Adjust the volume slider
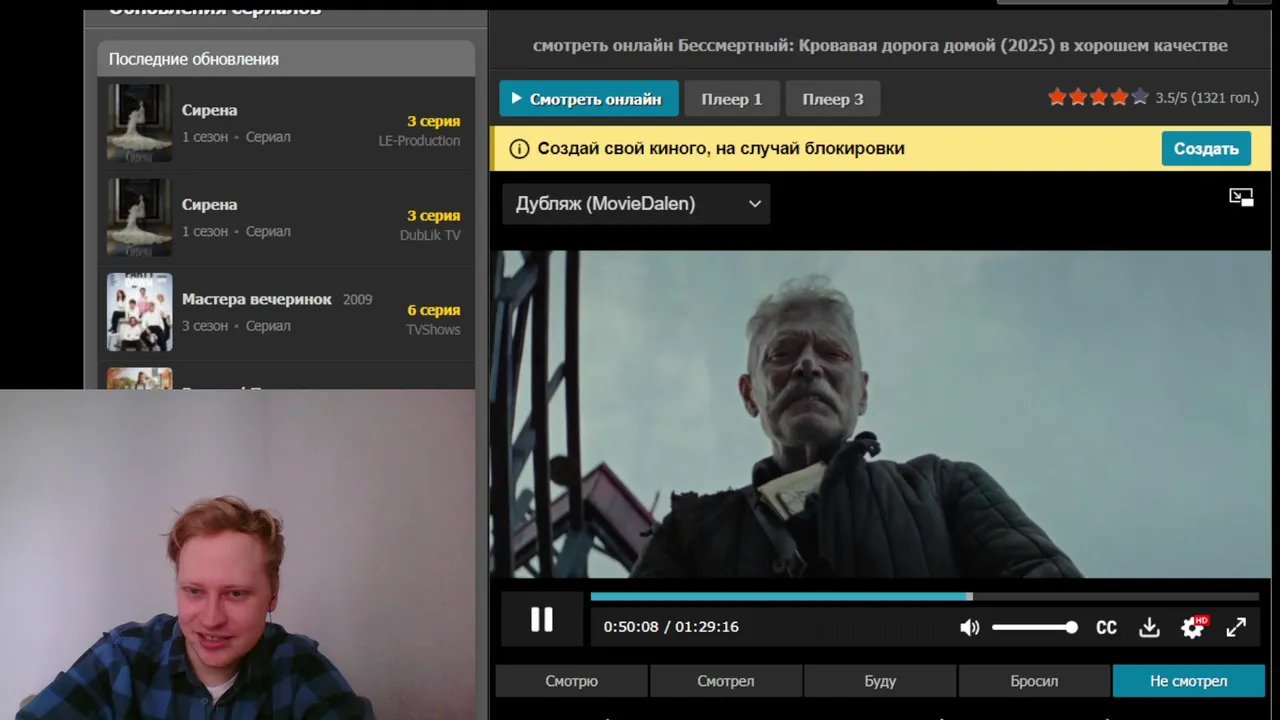 pyautogui.click(x=1034, y=627)
